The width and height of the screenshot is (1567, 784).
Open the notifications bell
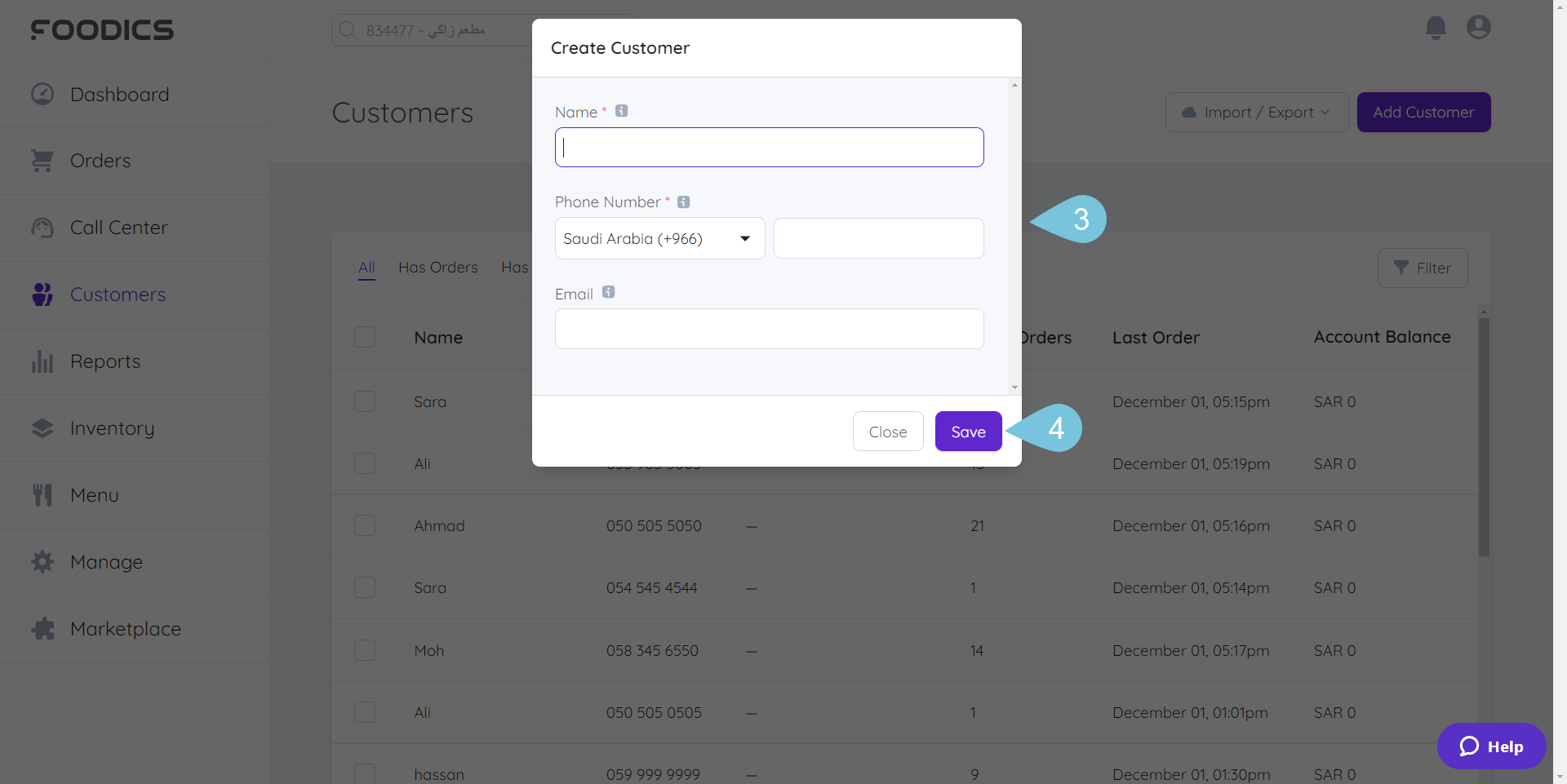[1435, 27]
